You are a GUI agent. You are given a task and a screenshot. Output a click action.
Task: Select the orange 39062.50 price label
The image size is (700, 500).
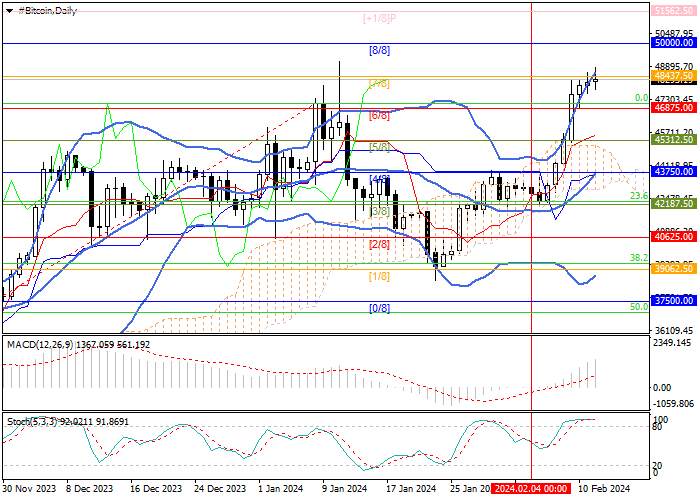(x=674, y=268)
